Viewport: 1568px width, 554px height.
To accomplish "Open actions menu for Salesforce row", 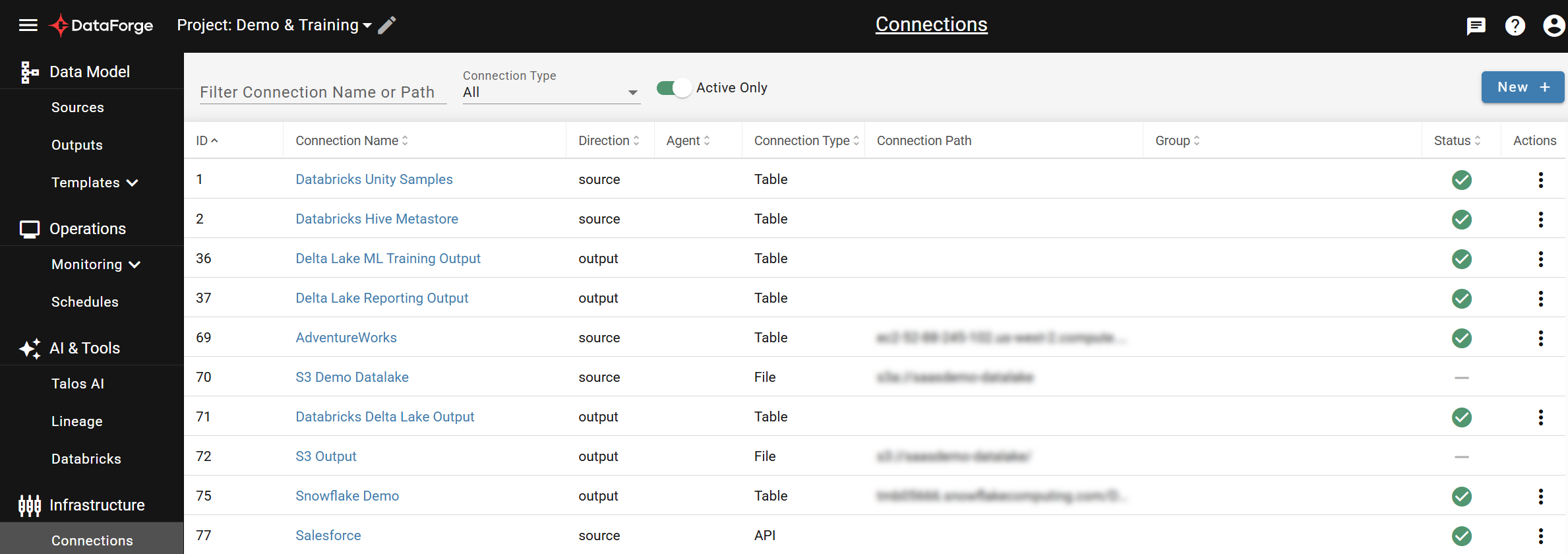I will pyautogui.click(x=1541, y=536).
